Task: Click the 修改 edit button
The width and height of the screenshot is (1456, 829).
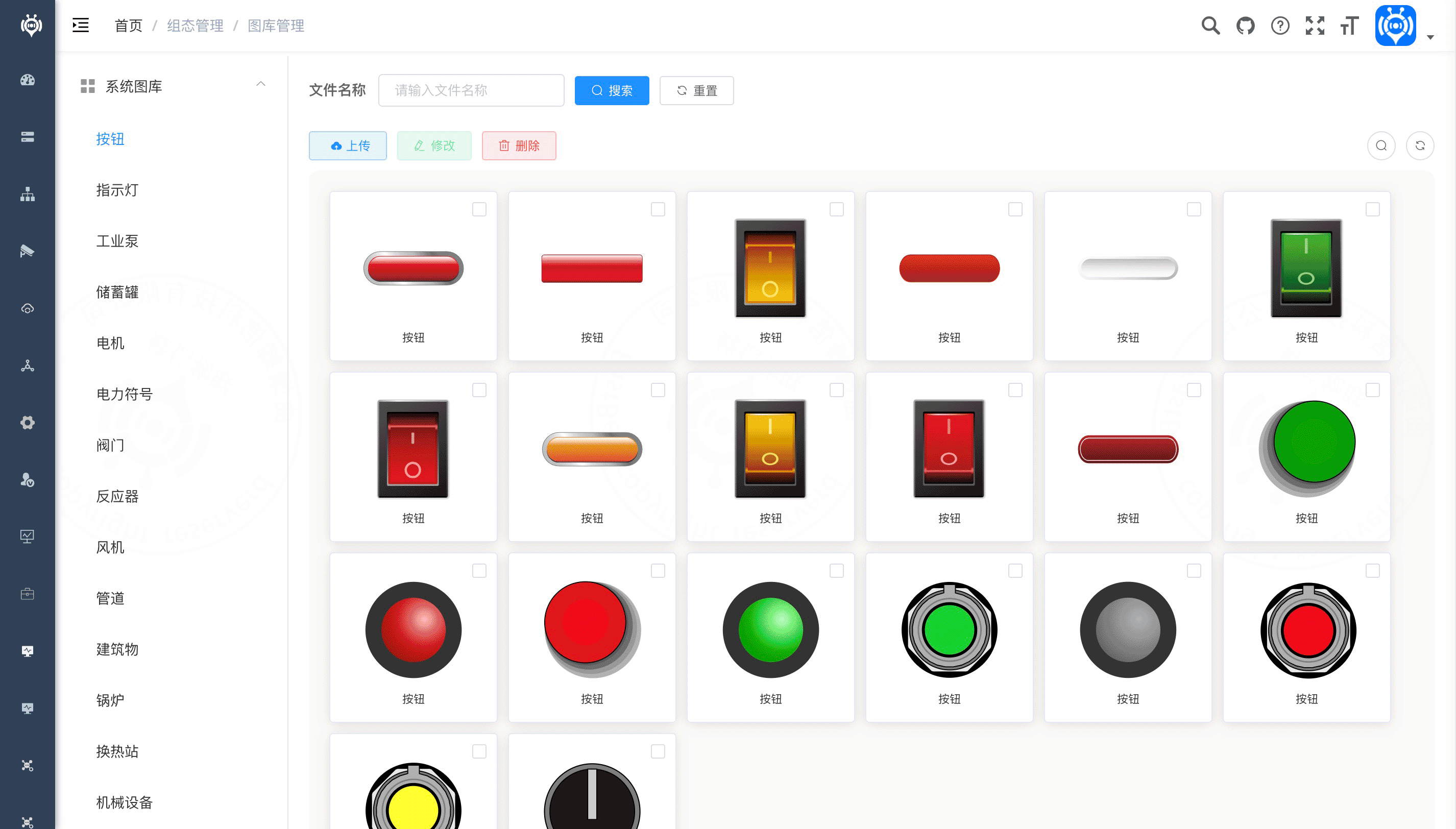Action: point(434,146)
